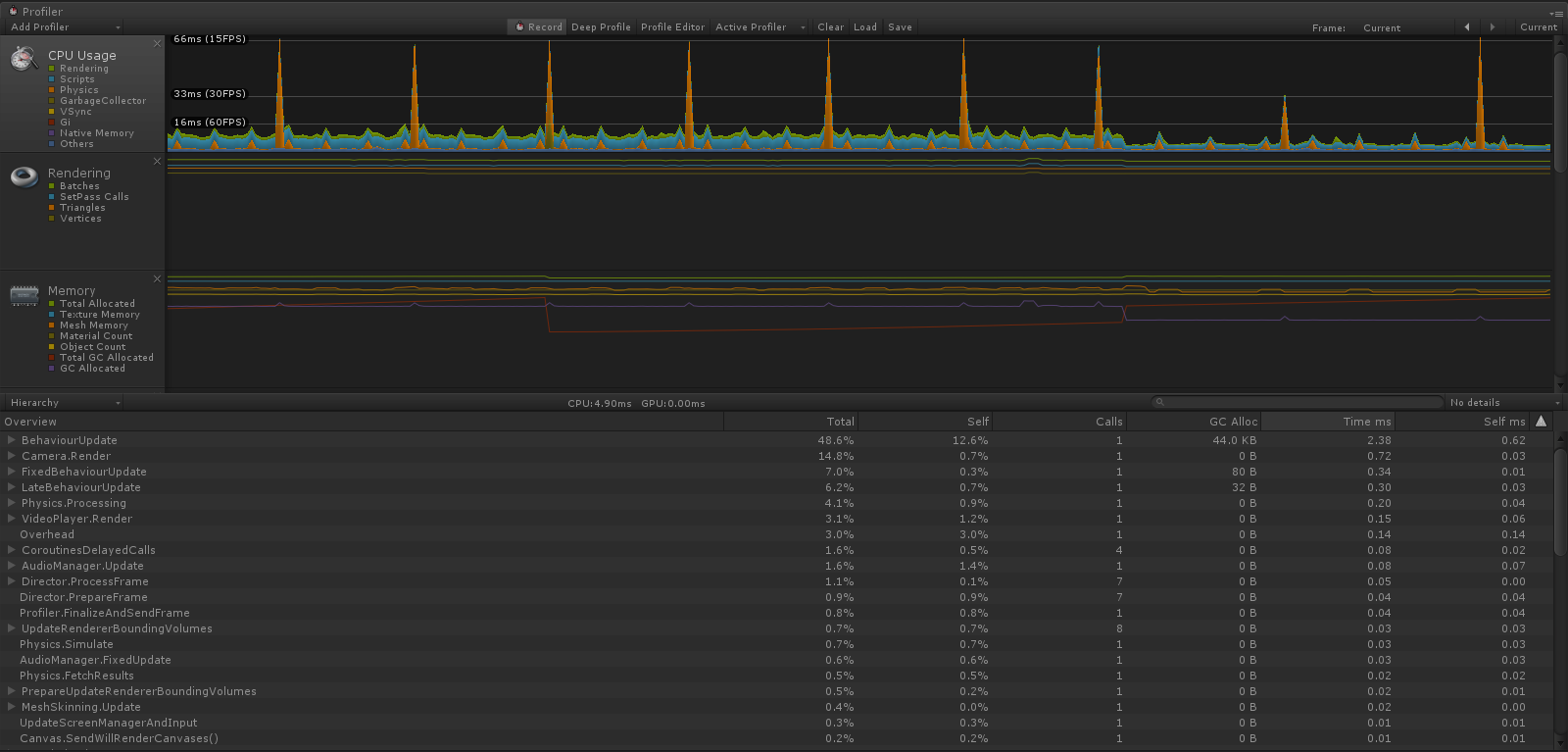Expand the Physics.Processing row
The image size is (1568, 752).
12,503
